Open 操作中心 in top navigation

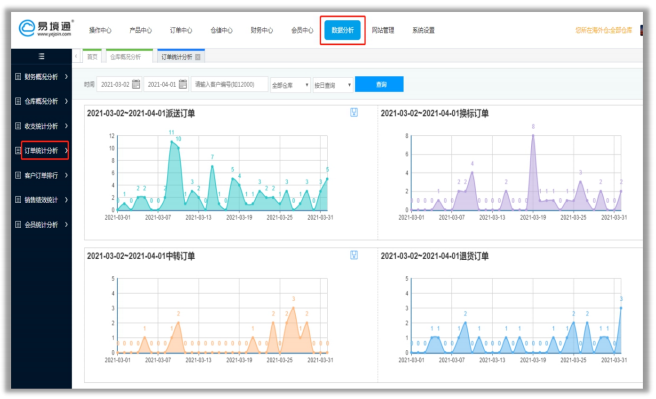[100, 30]
